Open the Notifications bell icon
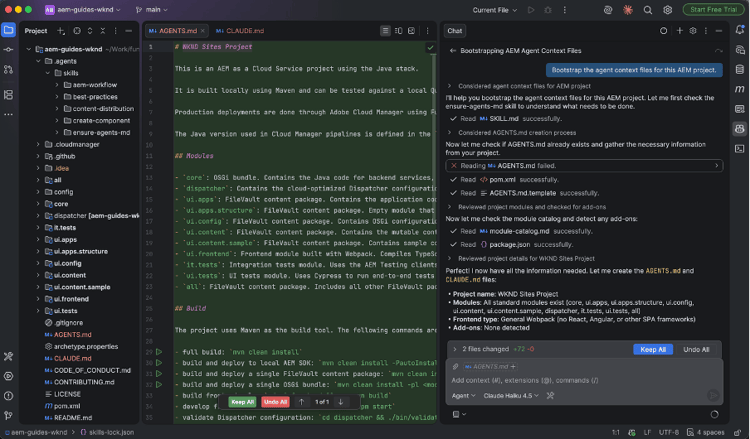The height and width of the screenshot is (439, 750). click(739, 30)
